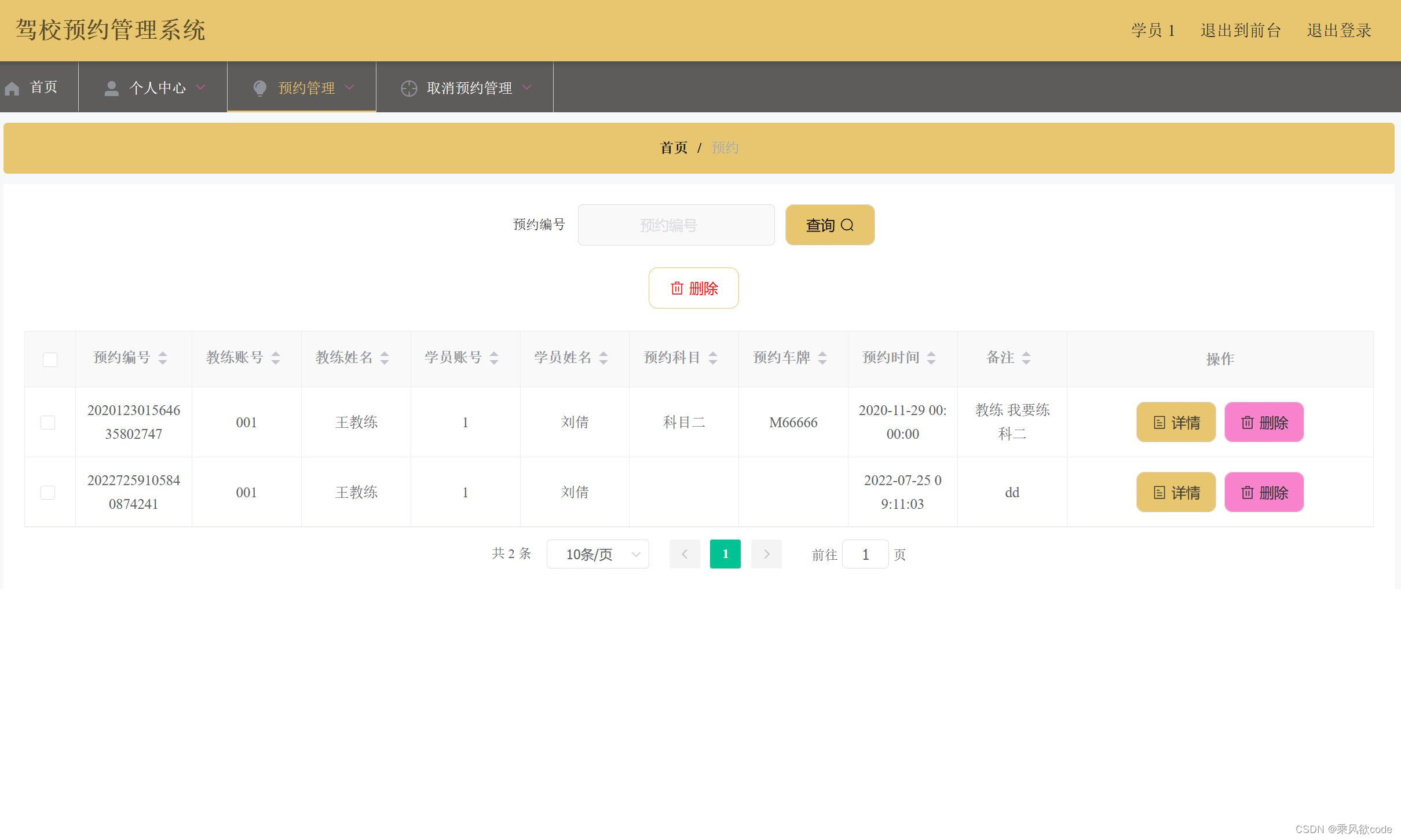Expand the 个人中心 dropdown menu
The image size is (1401, 840).
tap(200, 87)
